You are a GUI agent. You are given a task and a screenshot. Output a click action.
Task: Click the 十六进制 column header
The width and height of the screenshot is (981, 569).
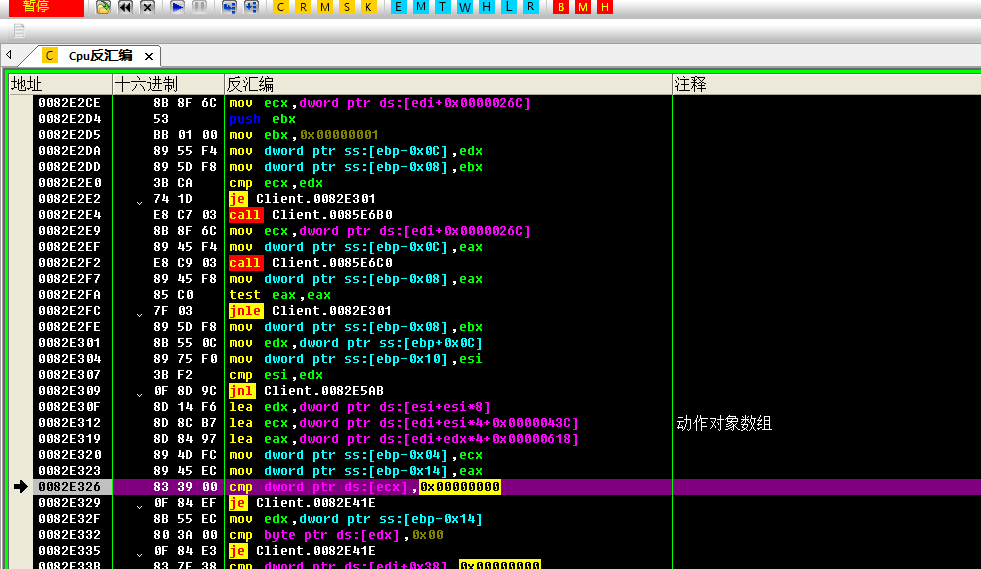coord(168,85)
